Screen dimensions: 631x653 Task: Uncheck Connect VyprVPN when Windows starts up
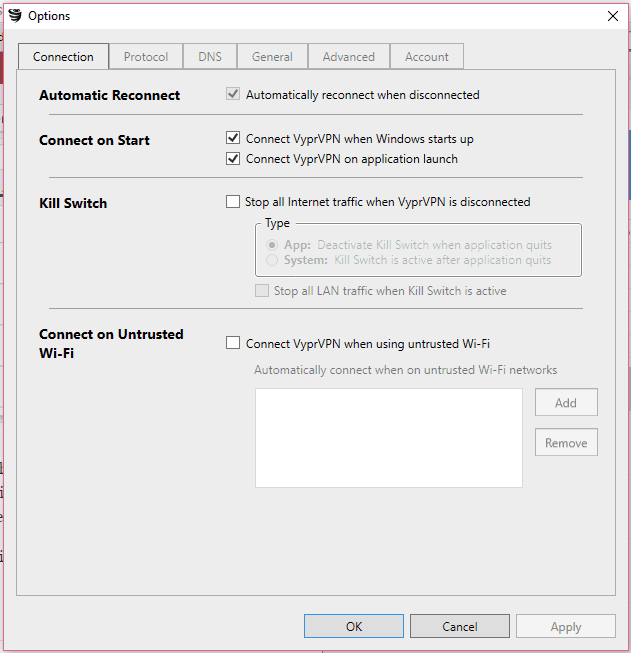[233, 139]
